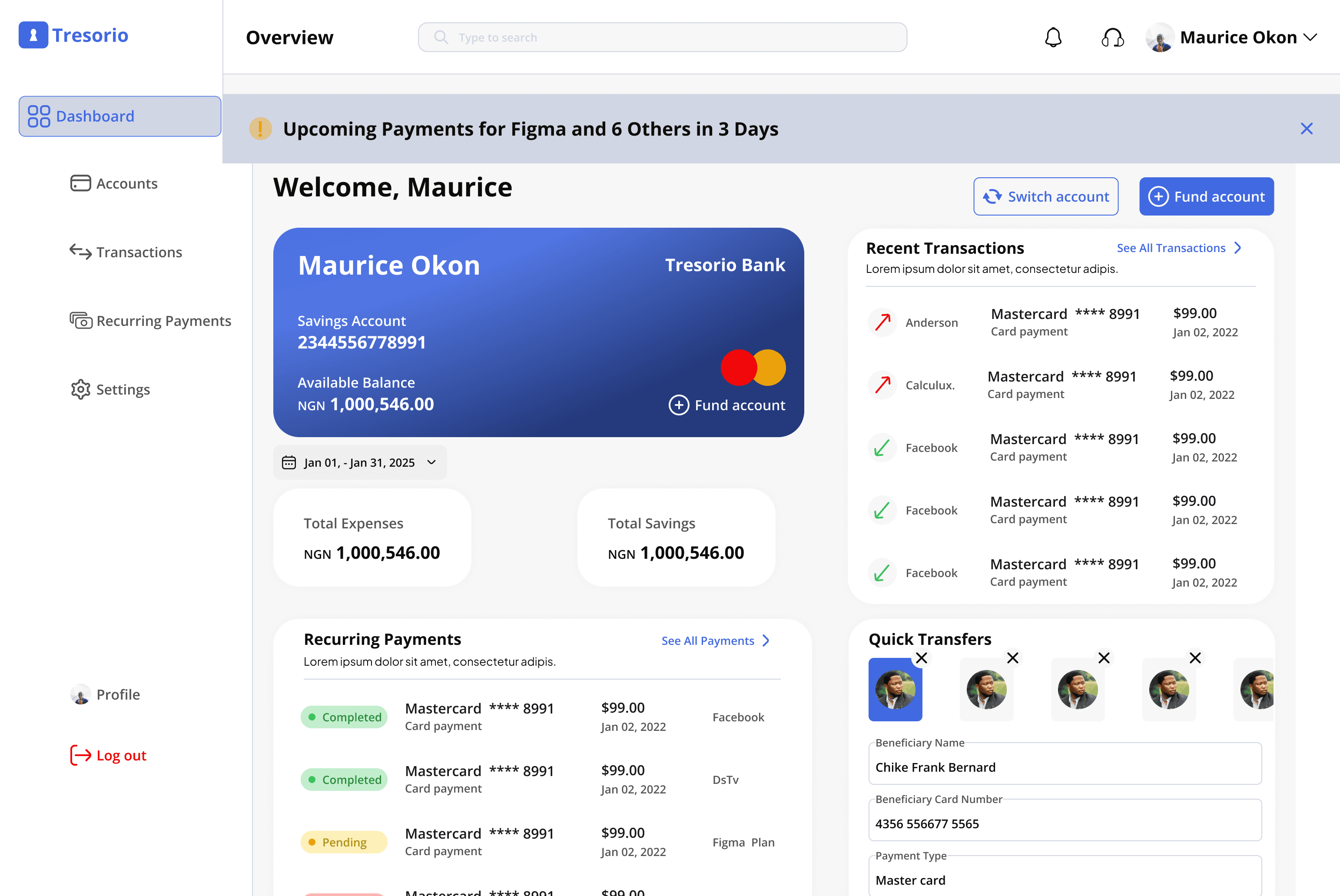The image size is (1340, 896).
Task: Click yellow warning icon in payments banner
Action: click(261, 129)
